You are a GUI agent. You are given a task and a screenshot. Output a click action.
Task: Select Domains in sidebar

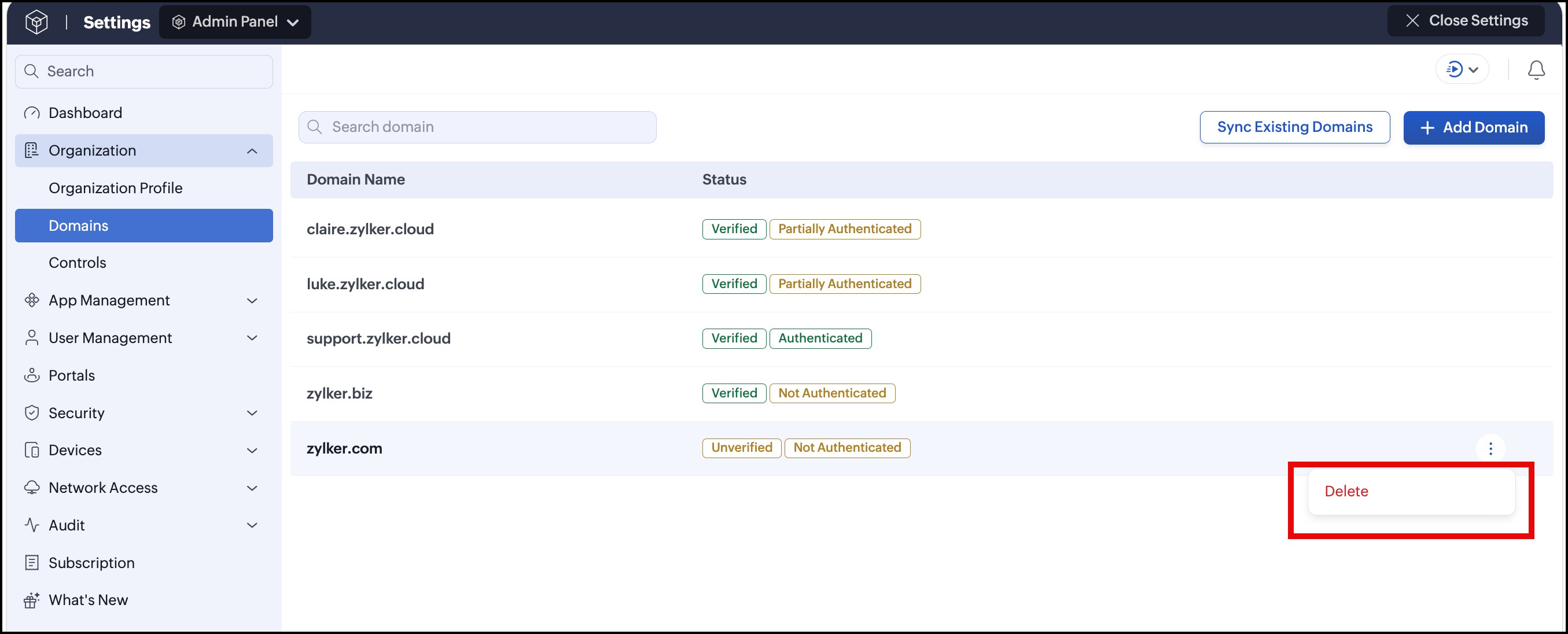(143, 225)
